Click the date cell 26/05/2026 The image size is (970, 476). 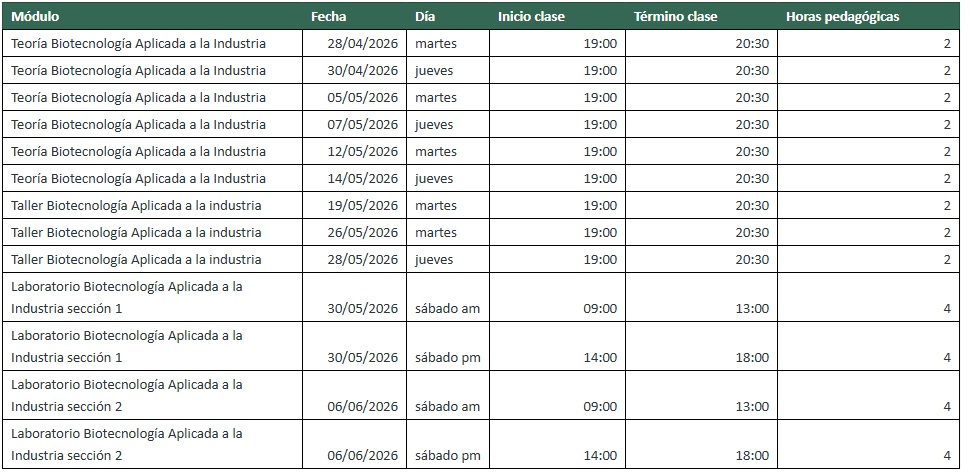(x=362, y=233)
